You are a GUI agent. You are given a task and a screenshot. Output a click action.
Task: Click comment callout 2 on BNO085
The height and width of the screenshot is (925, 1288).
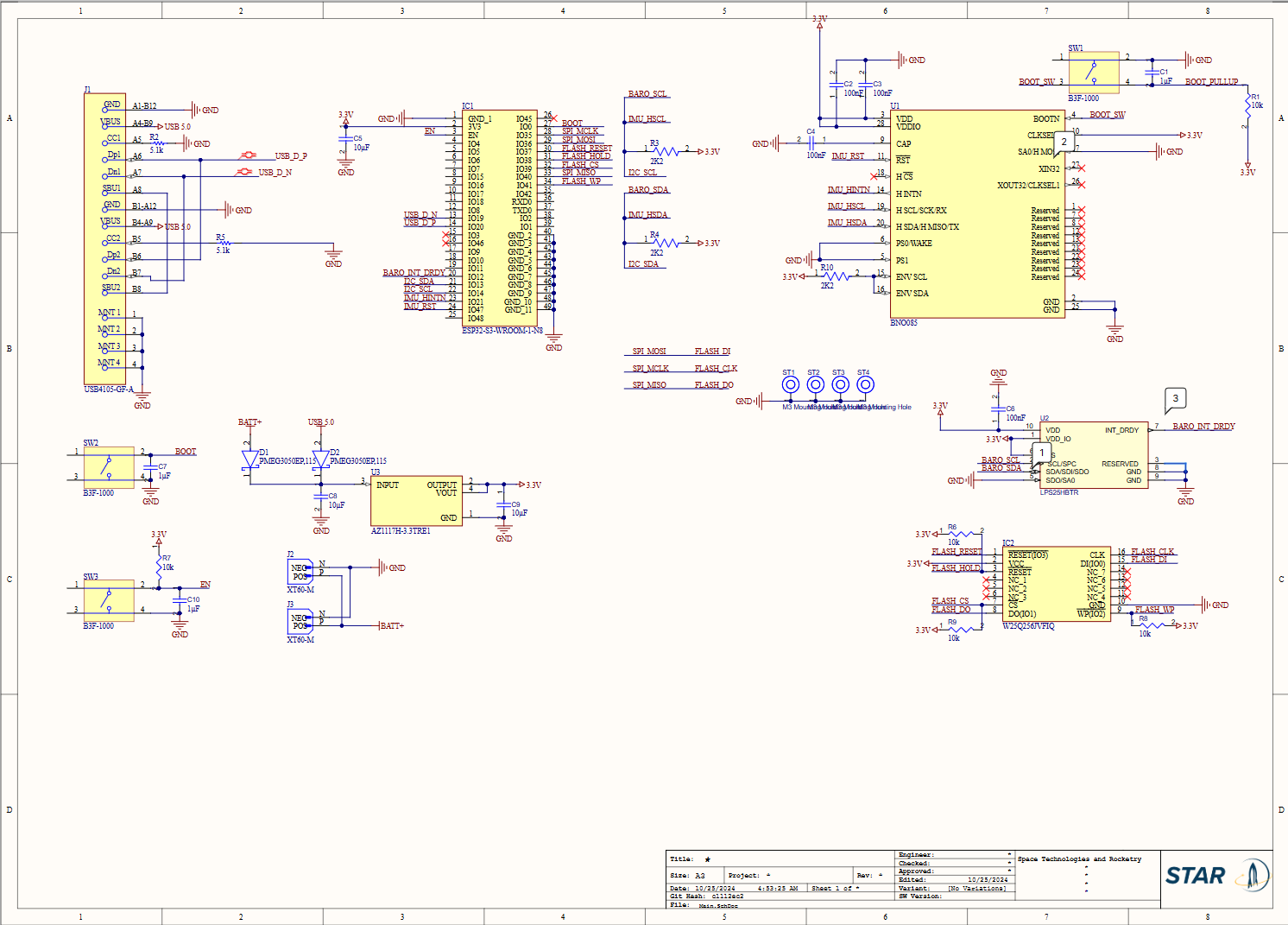click(x=1064, y=142)
